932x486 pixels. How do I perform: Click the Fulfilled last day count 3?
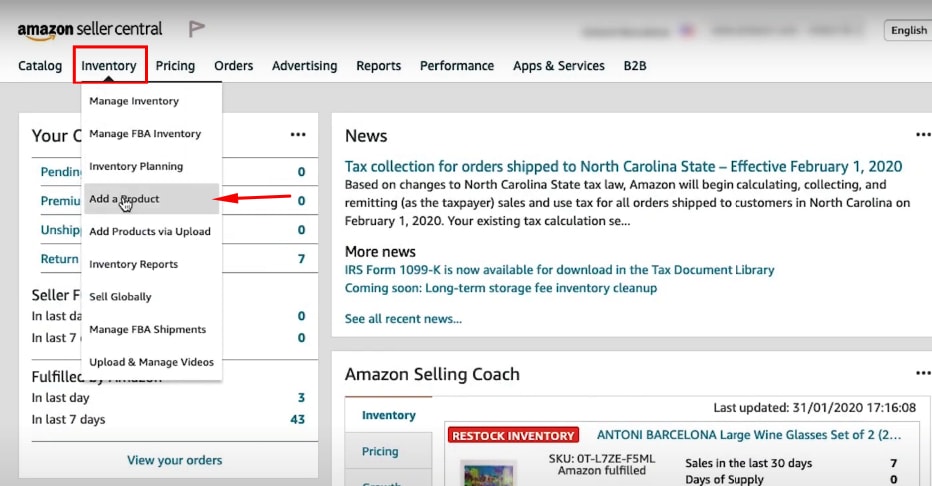301,397
